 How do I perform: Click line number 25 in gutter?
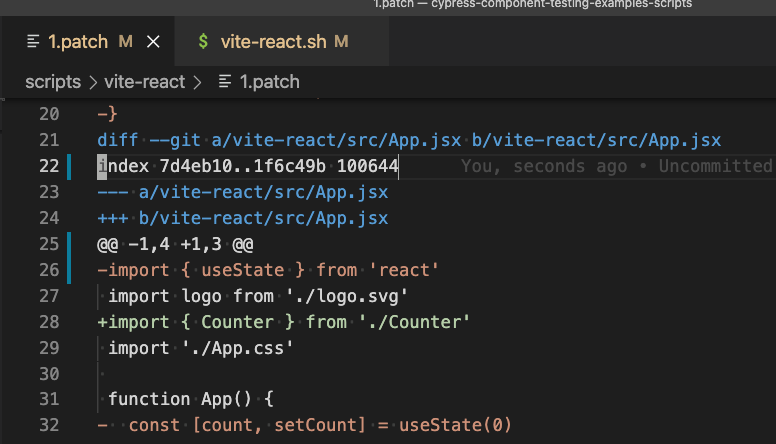tap(49, 244)
